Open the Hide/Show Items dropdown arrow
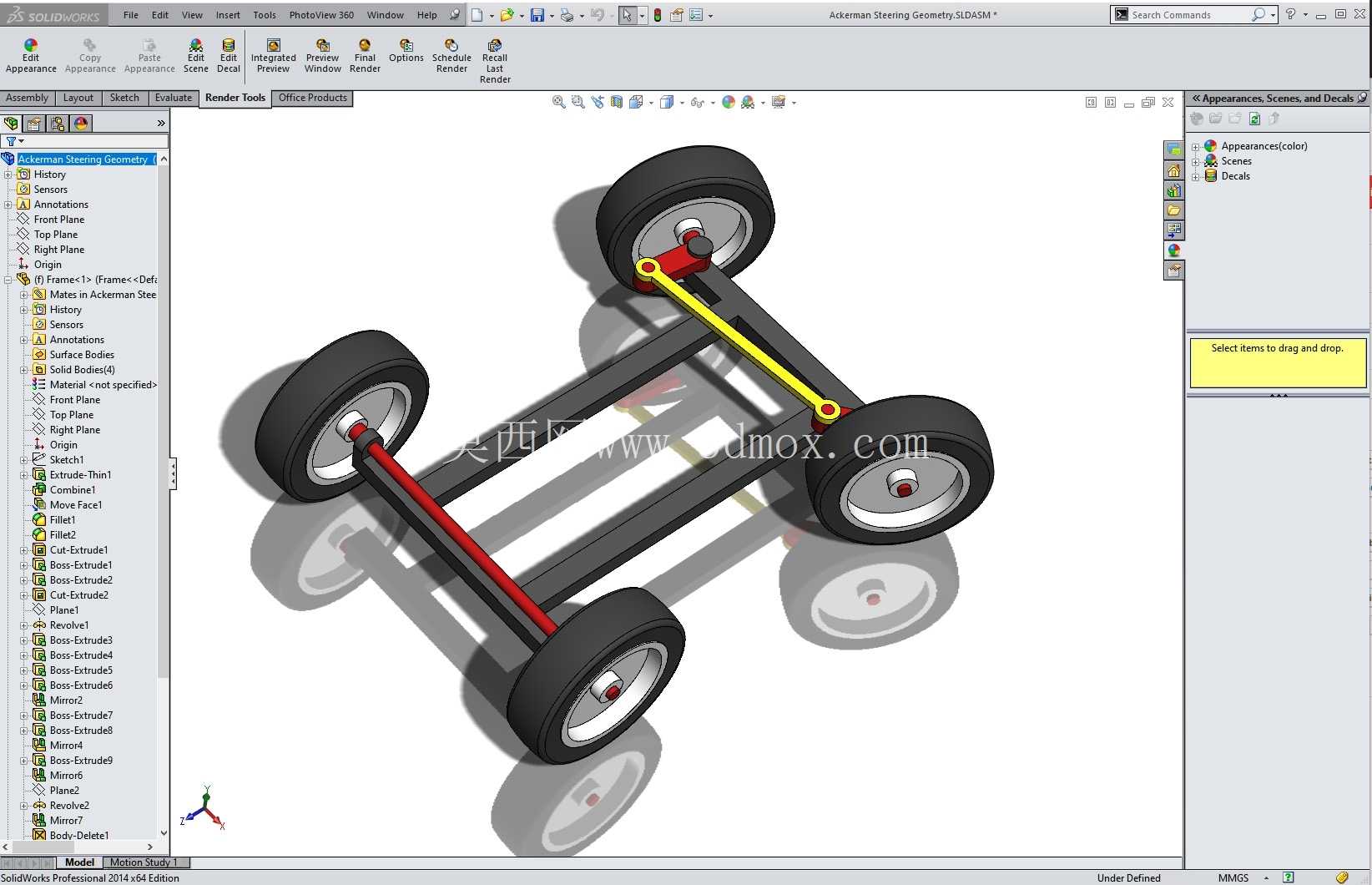1372x885 pixels. [713, 103]
